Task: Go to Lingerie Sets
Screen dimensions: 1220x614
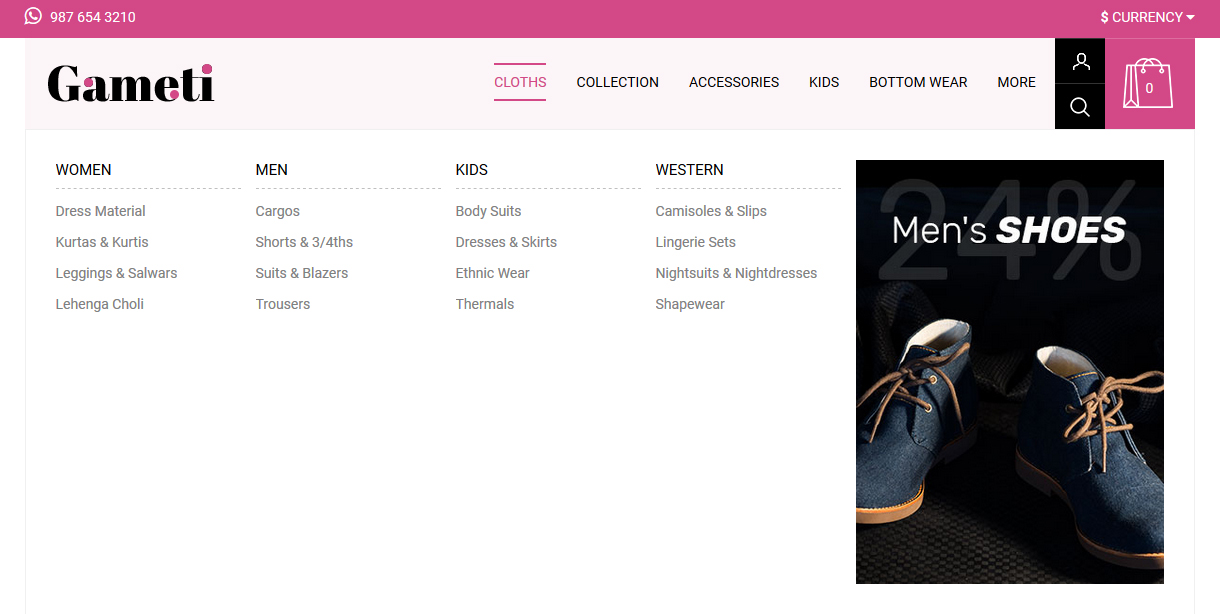Action: tap(696, 242)
